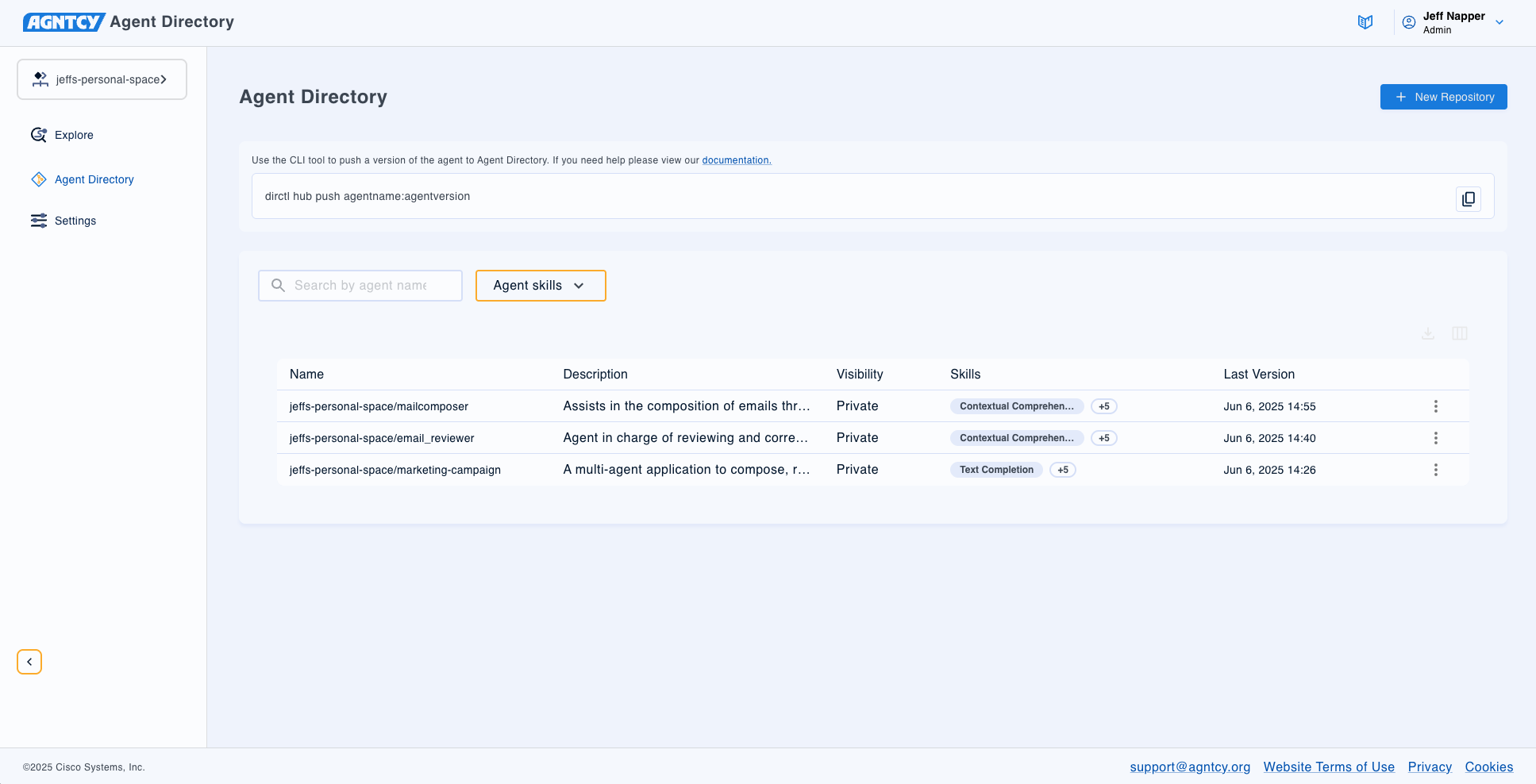Screen dimensions: 1536x784
Task: Click Skills column header
Action: pos(965,375)
